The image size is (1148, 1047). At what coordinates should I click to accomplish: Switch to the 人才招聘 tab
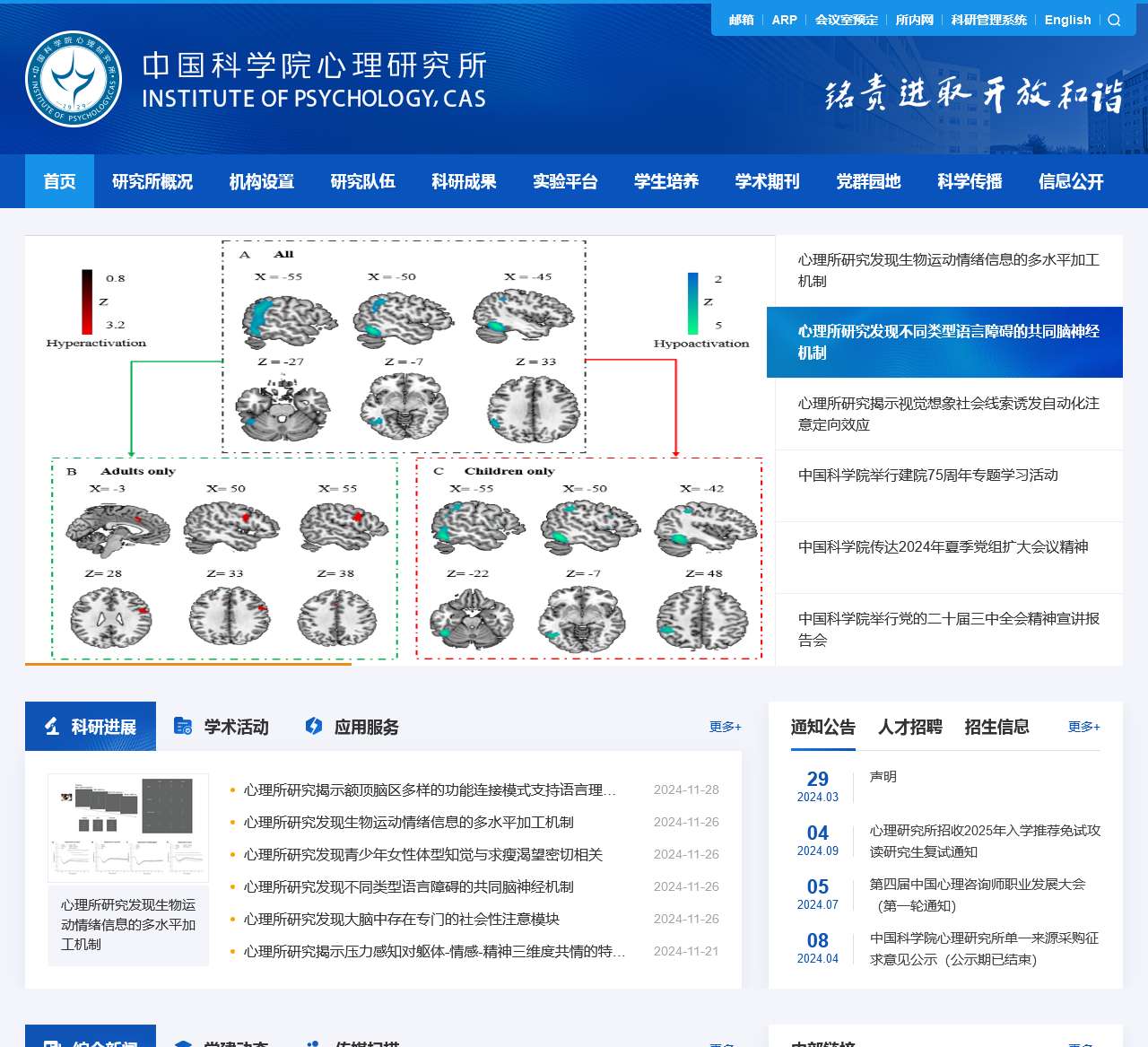pyautogui.click(x=910, y=727)
